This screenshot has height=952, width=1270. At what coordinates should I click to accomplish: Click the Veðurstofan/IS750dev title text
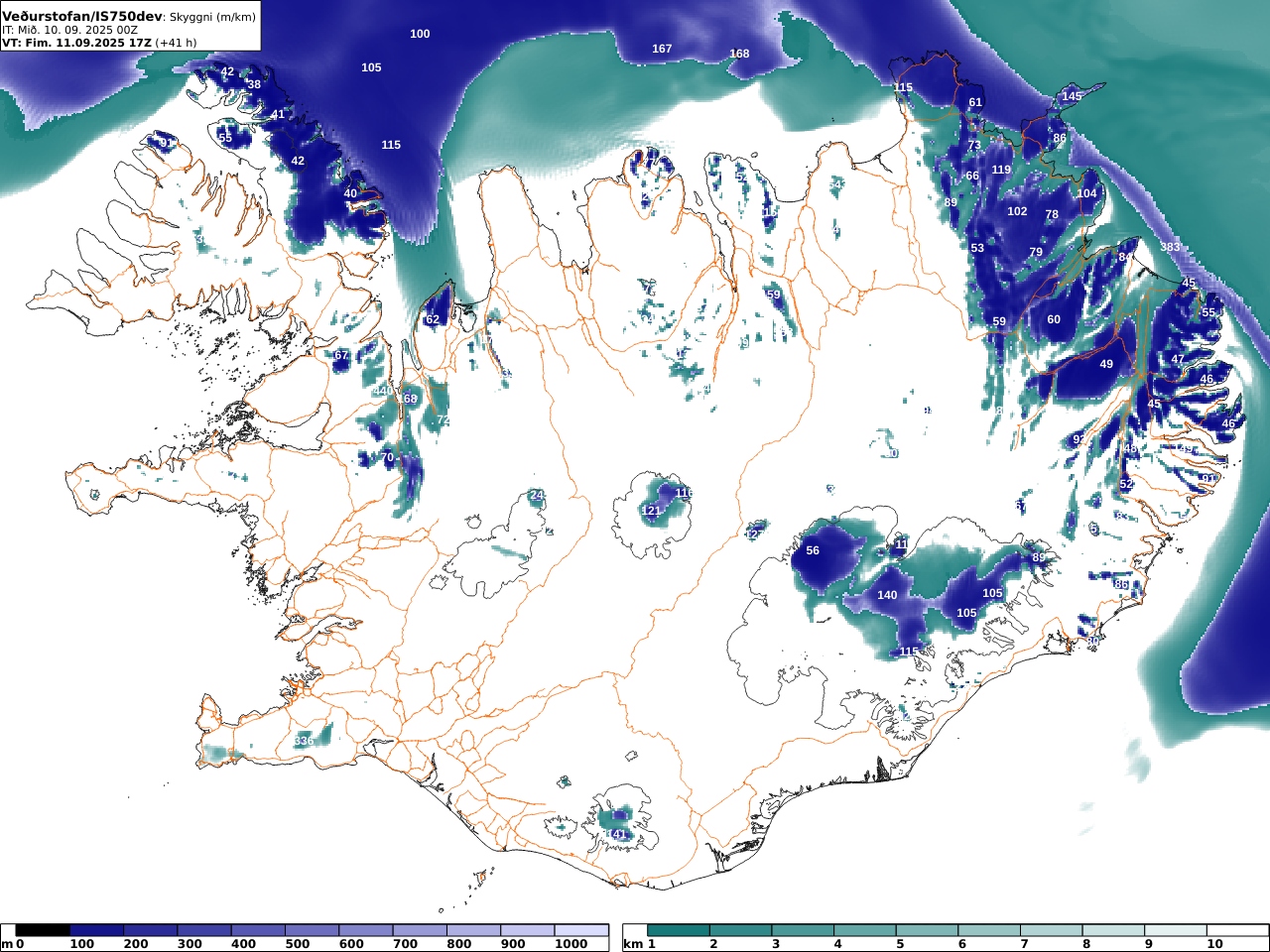[82, 17]
